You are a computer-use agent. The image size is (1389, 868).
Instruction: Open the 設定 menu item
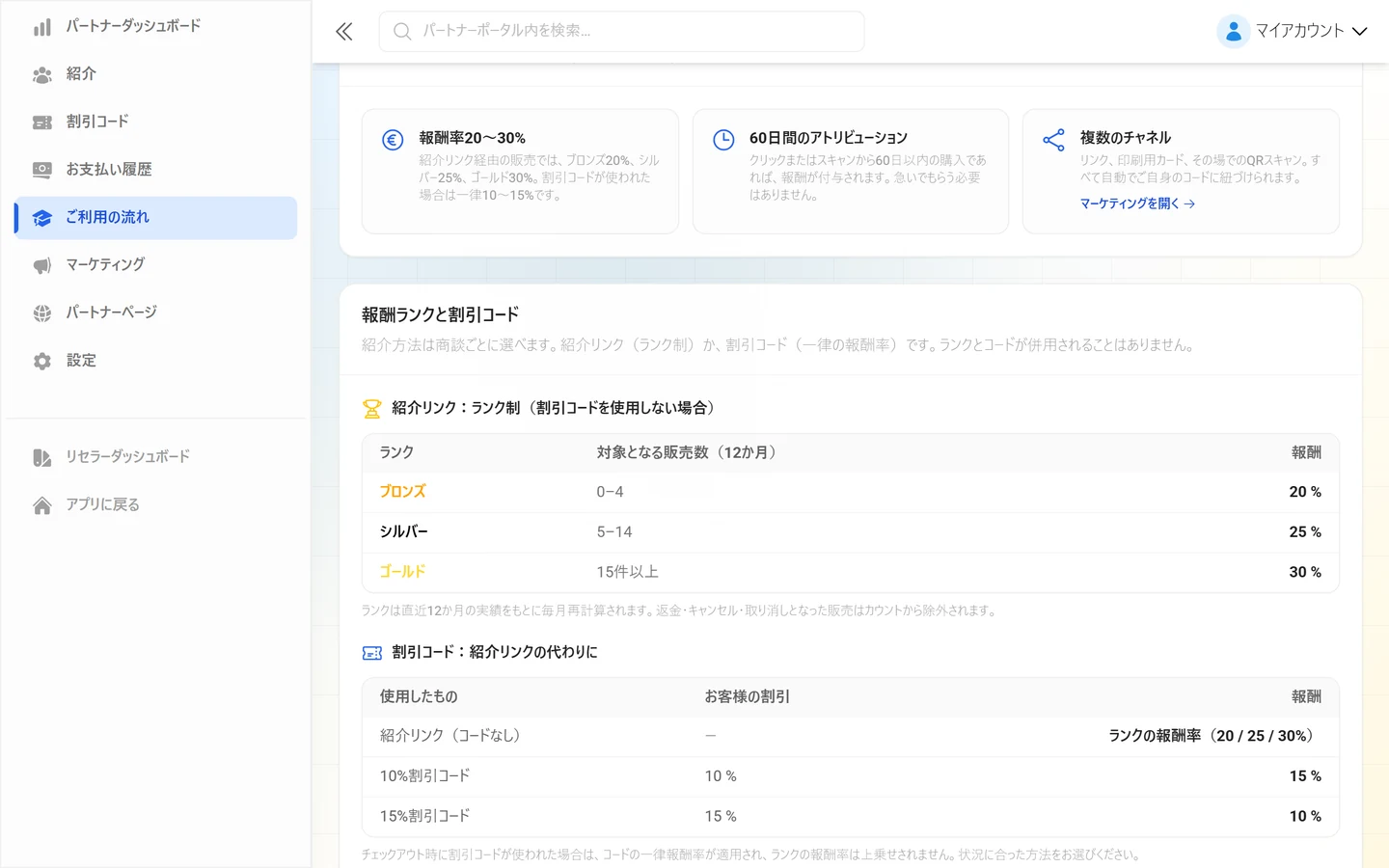[155, 361]
